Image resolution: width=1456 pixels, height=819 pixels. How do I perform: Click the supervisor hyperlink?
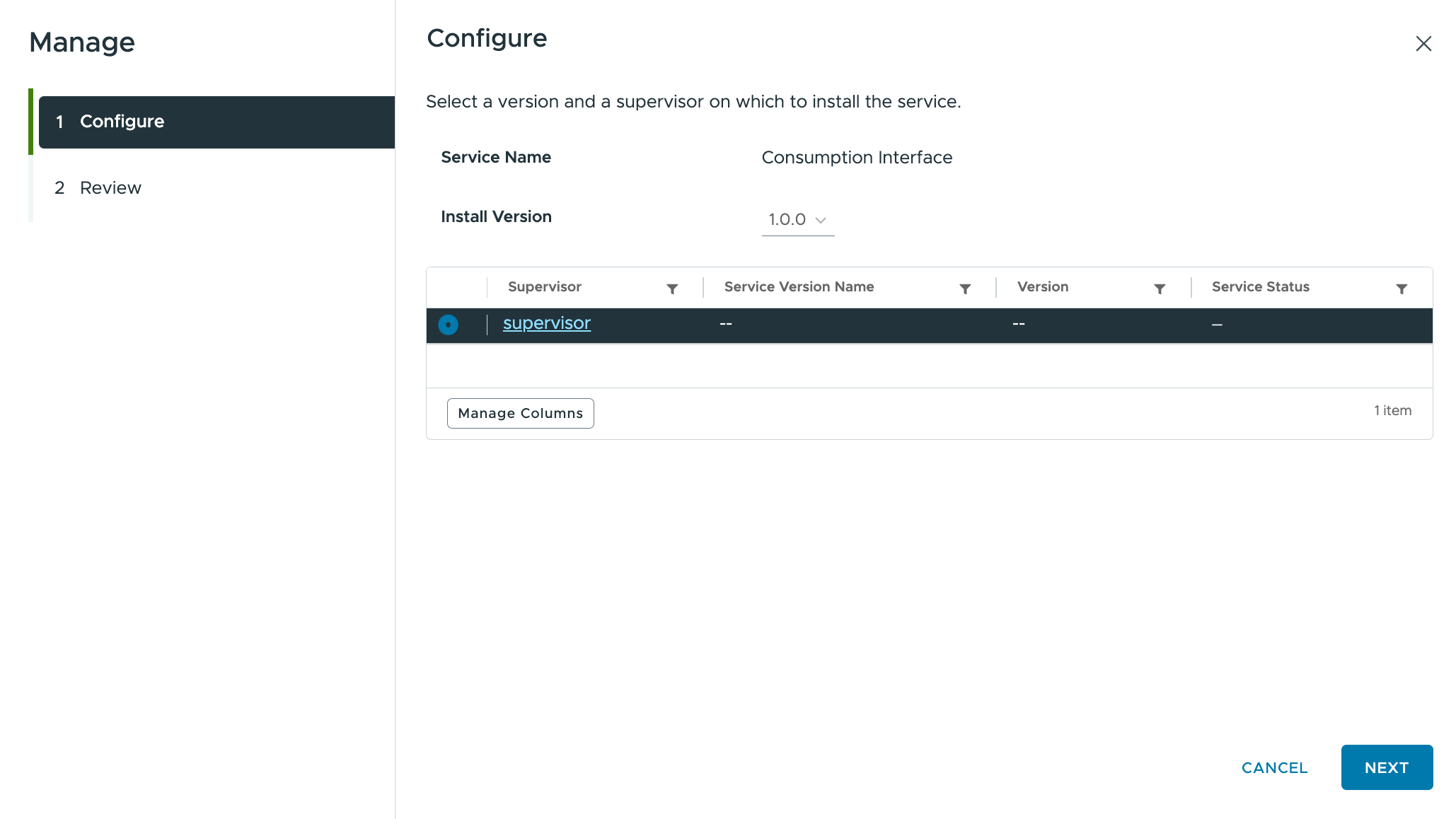pos(546,322)
